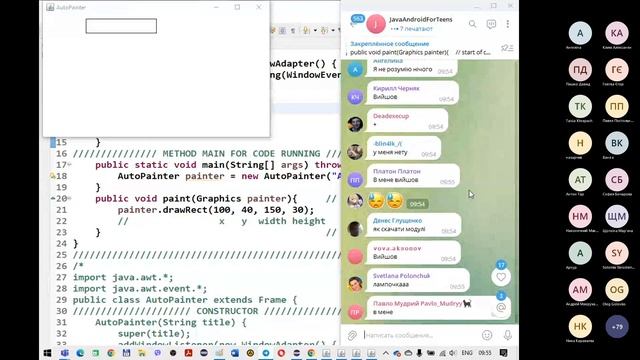This screenshot has width=640, height=360.
Task: Open the emoji picker smiley icon
Action: 487,335
